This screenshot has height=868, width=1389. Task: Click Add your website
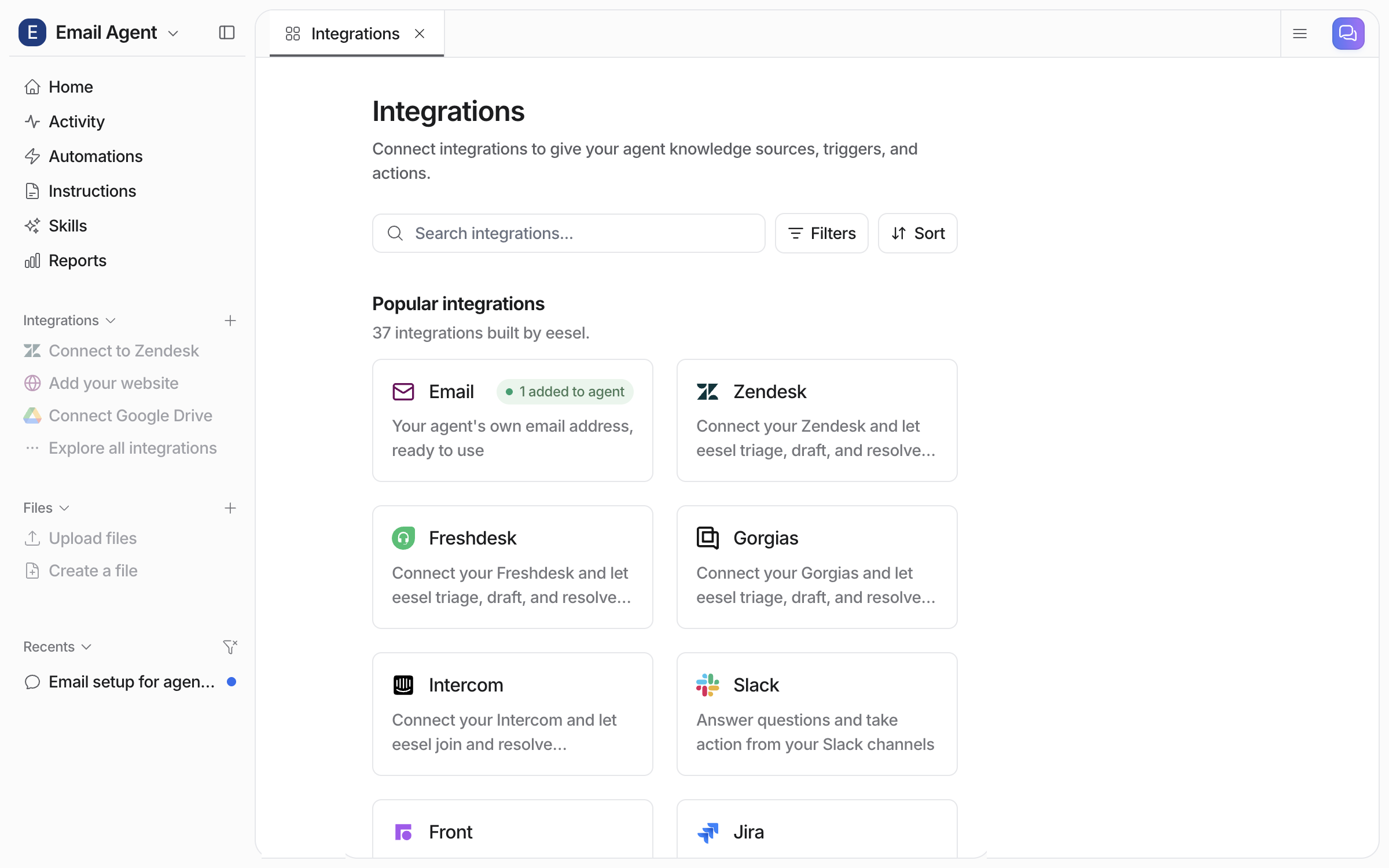point(127,383)
